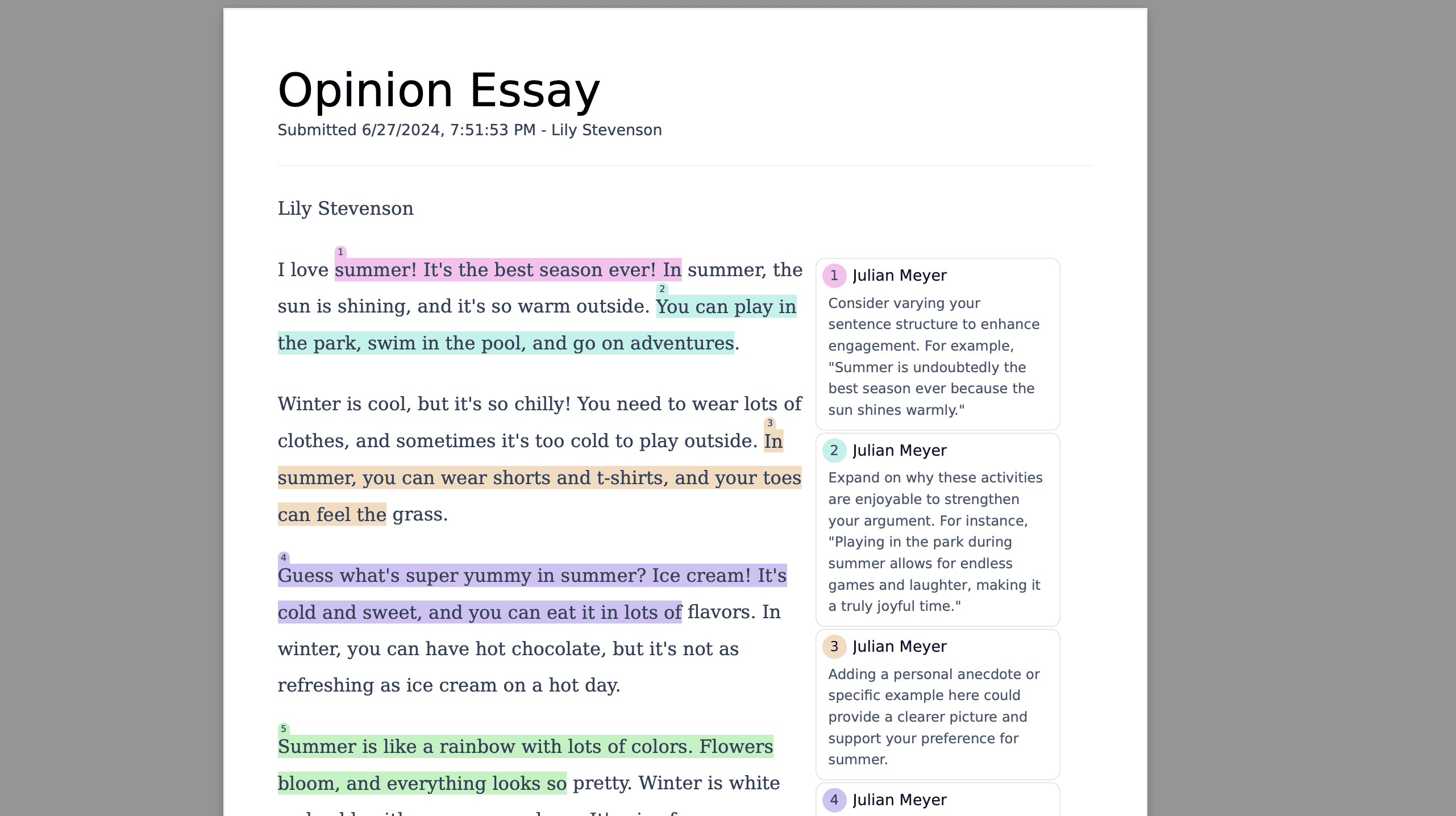The width and height of the screenshot is (1456, 816).
Task: Select the pink highlighted text 'summer! It's the best season ever!'
Action: tap(496, 270)
